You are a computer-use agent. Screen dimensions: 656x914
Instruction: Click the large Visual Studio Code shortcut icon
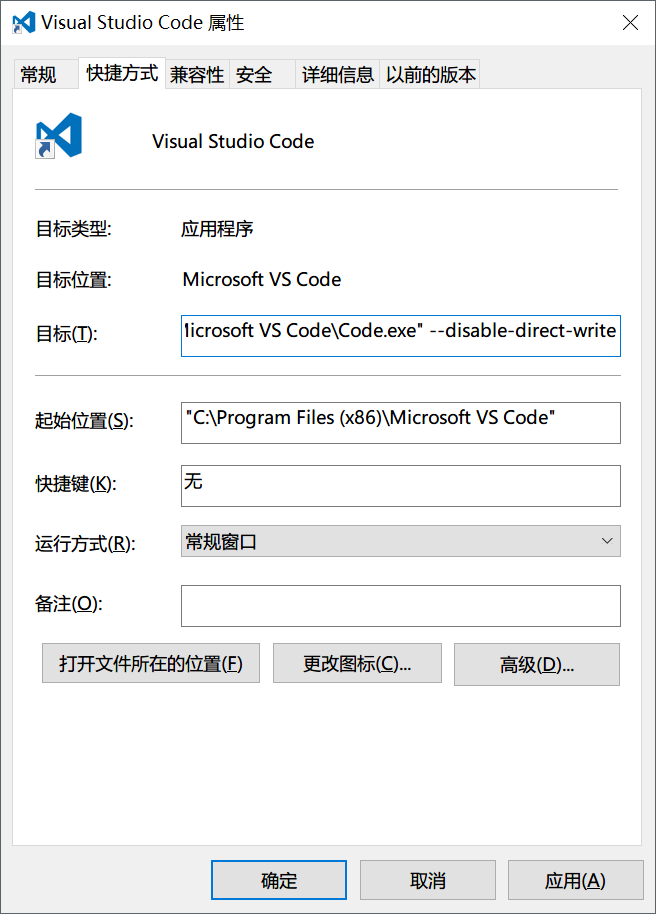point(58,135)
